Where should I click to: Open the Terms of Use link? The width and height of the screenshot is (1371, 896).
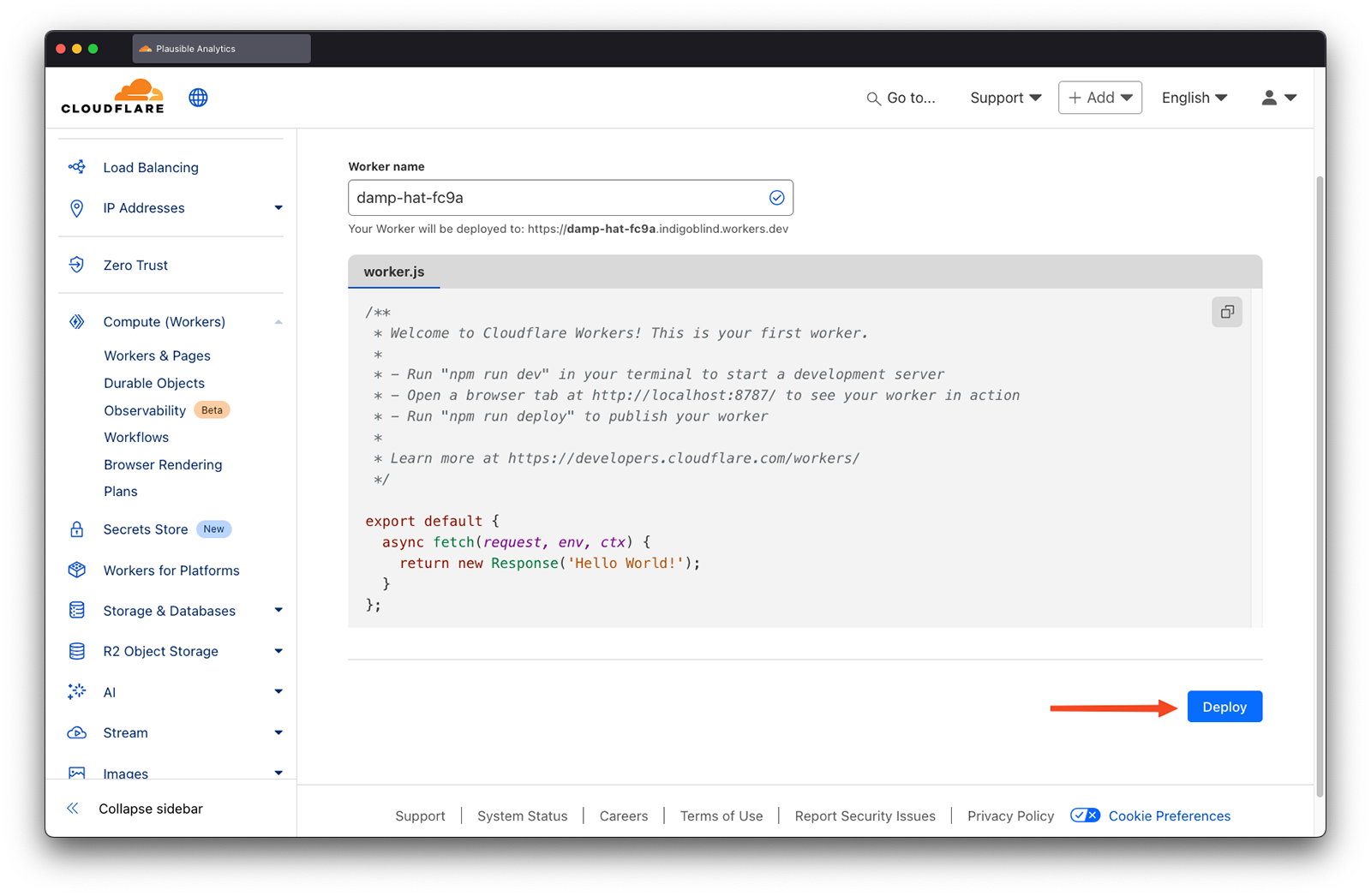click(x=721, y=815)
